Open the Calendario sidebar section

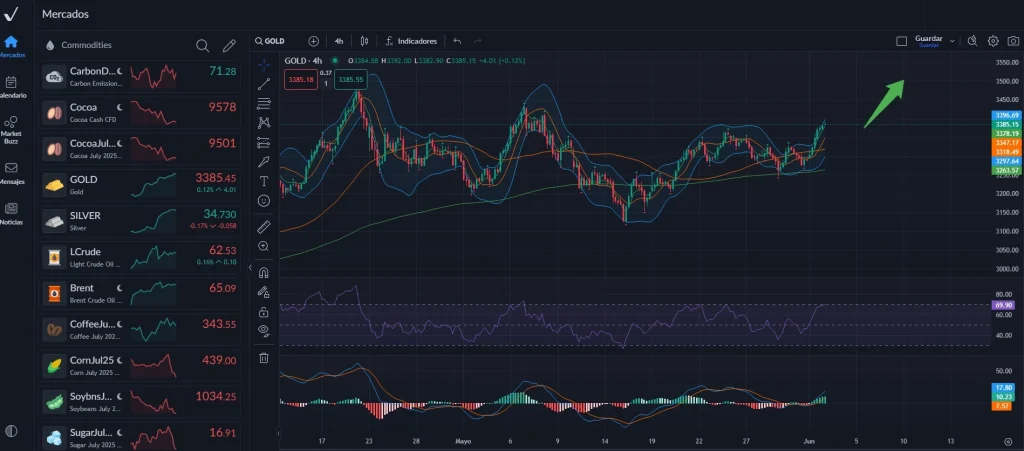click(x=11, y=87)
